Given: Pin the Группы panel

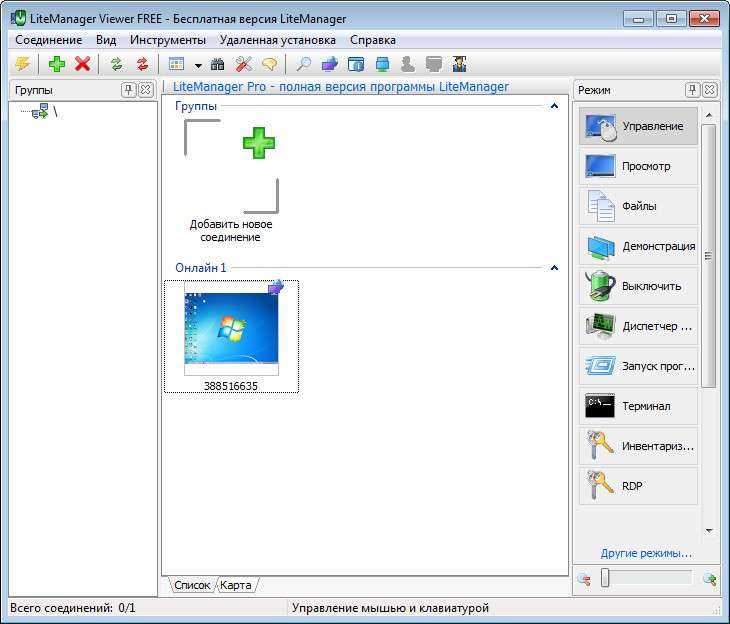Looking at the screenshot, I should click(x=128, y=89).
